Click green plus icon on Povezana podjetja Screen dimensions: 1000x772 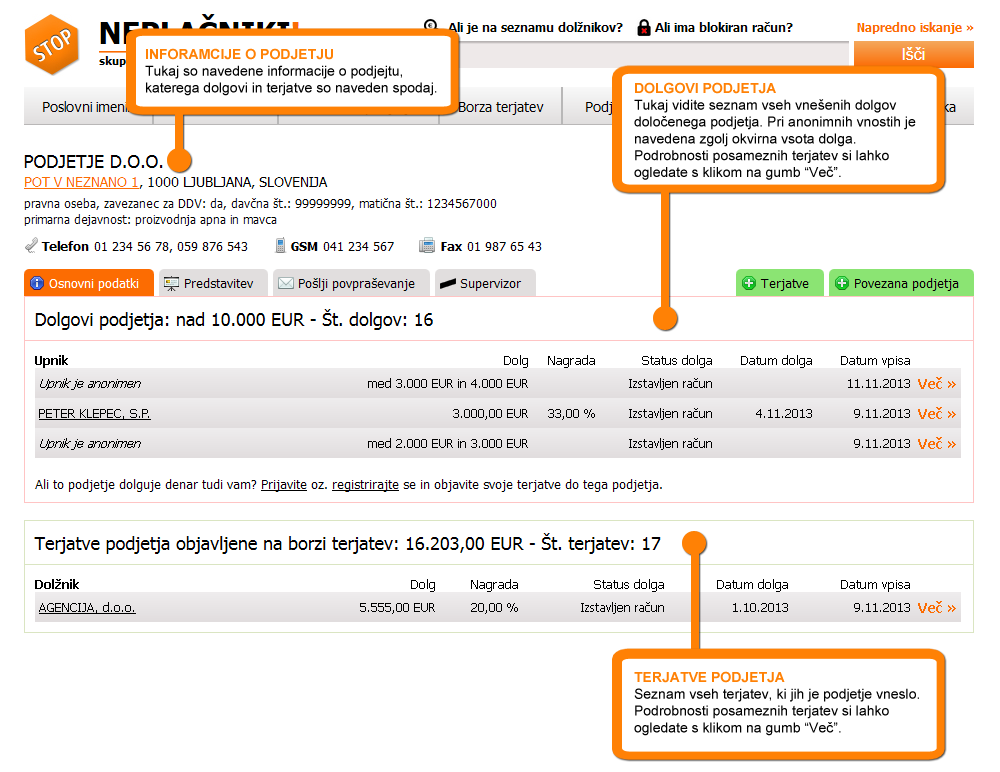pyautogui.click(x=842, y=284)
